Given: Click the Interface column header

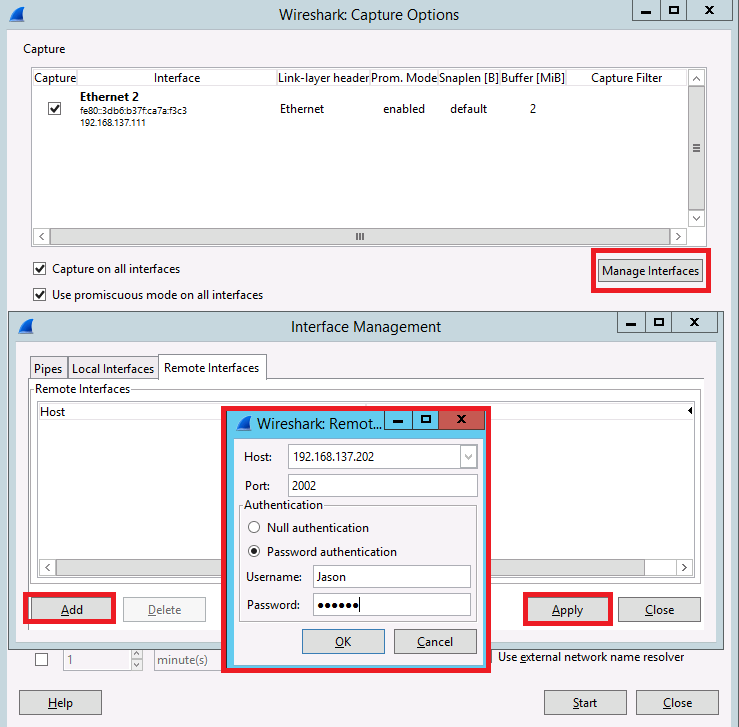Looking at the screenshot, I should tap(177, 78).
